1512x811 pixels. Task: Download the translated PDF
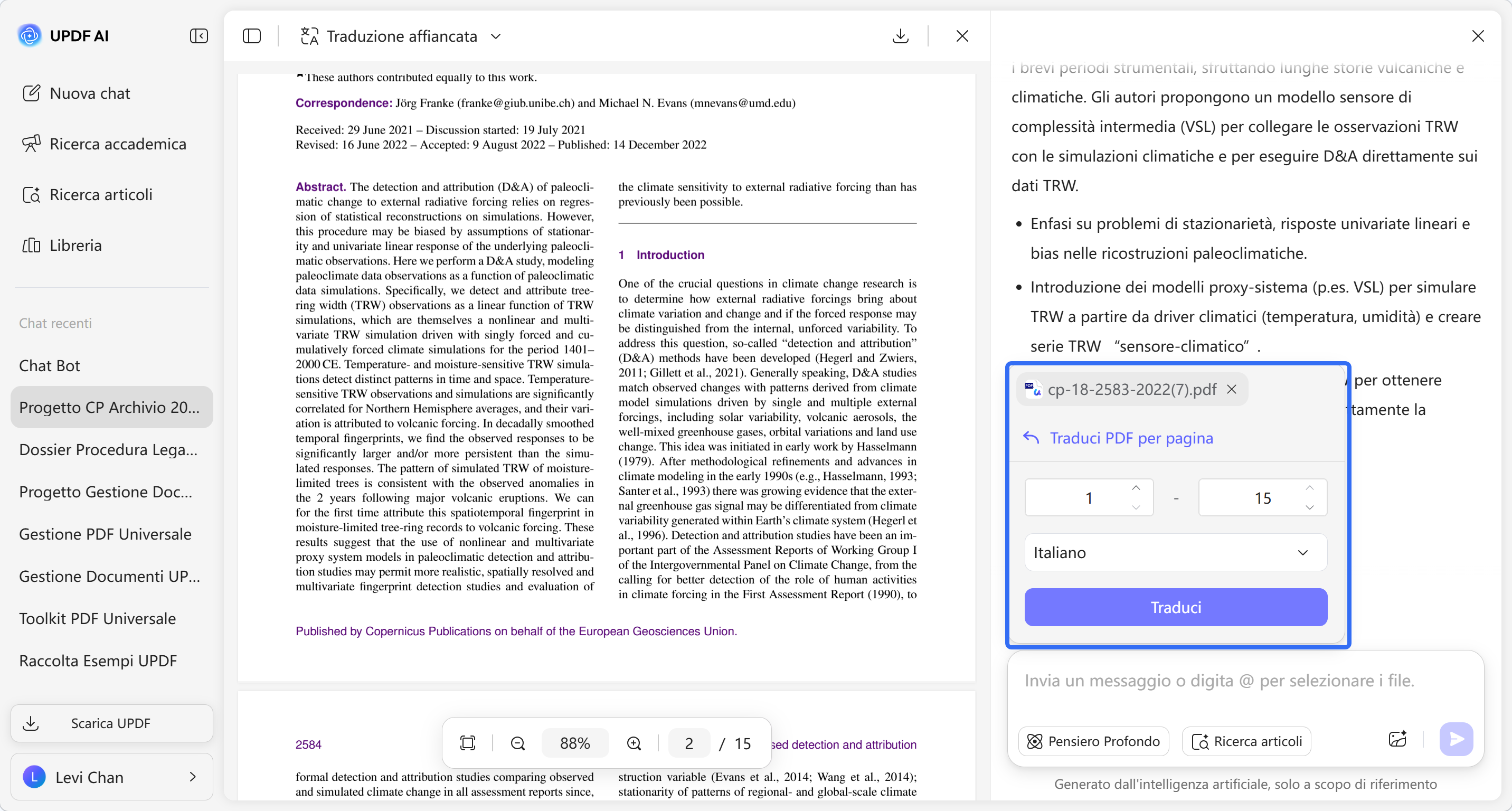click(901, 36)
